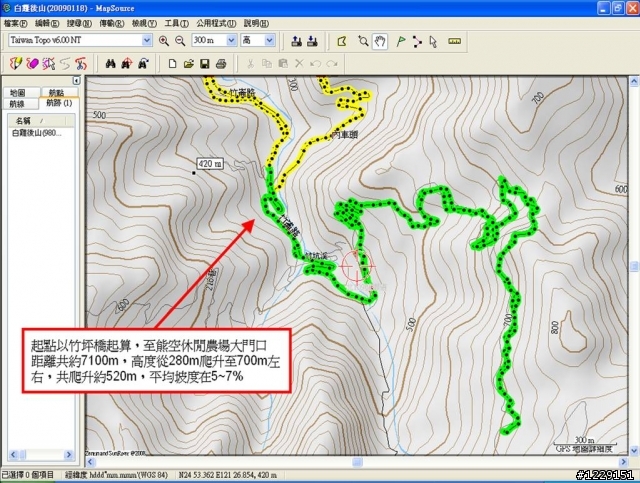This screenshot has height=483, width=640.
Task: Switch to the 航點 tab
Action: click(x=60, y=93)
